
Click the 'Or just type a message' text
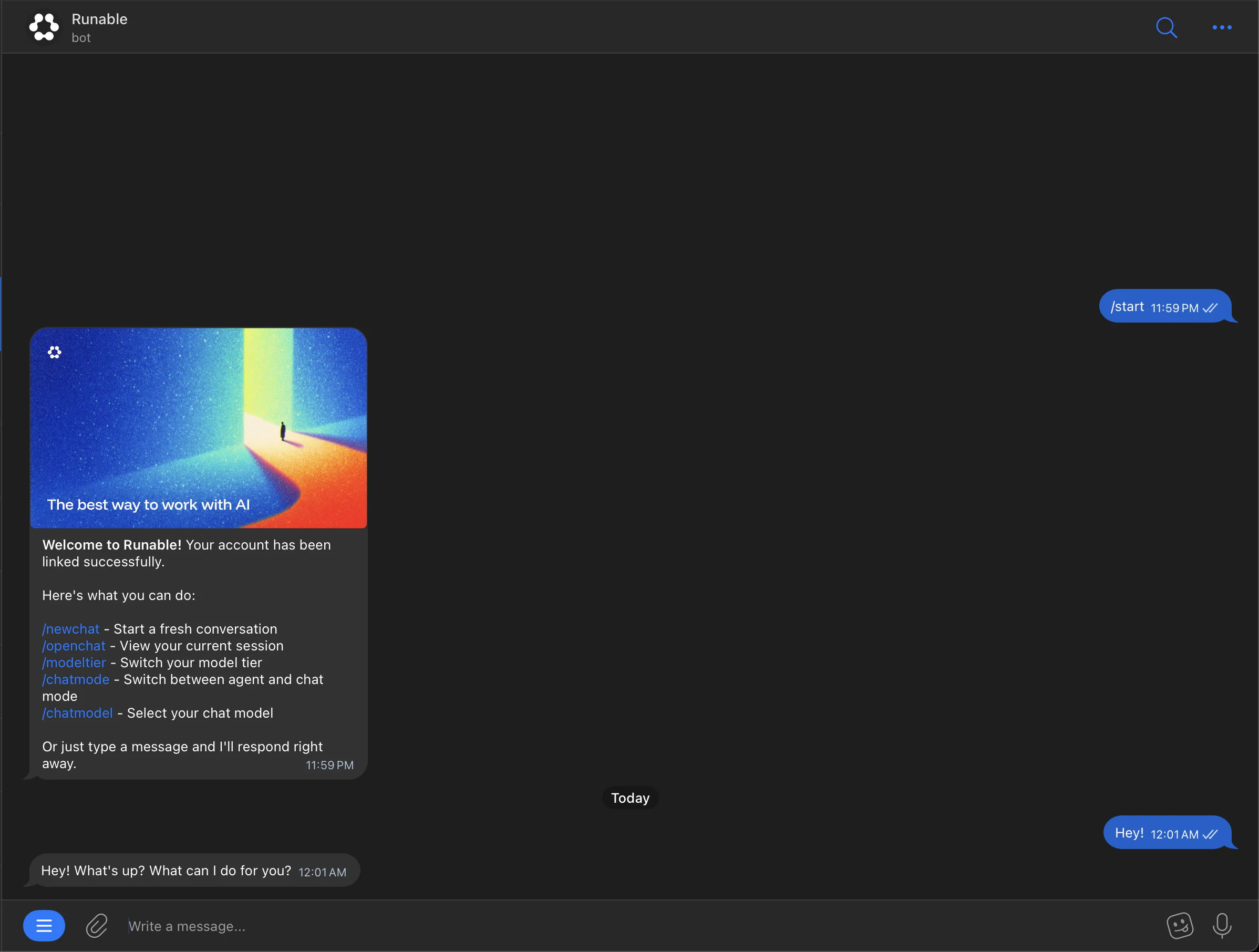coord(182,754)
